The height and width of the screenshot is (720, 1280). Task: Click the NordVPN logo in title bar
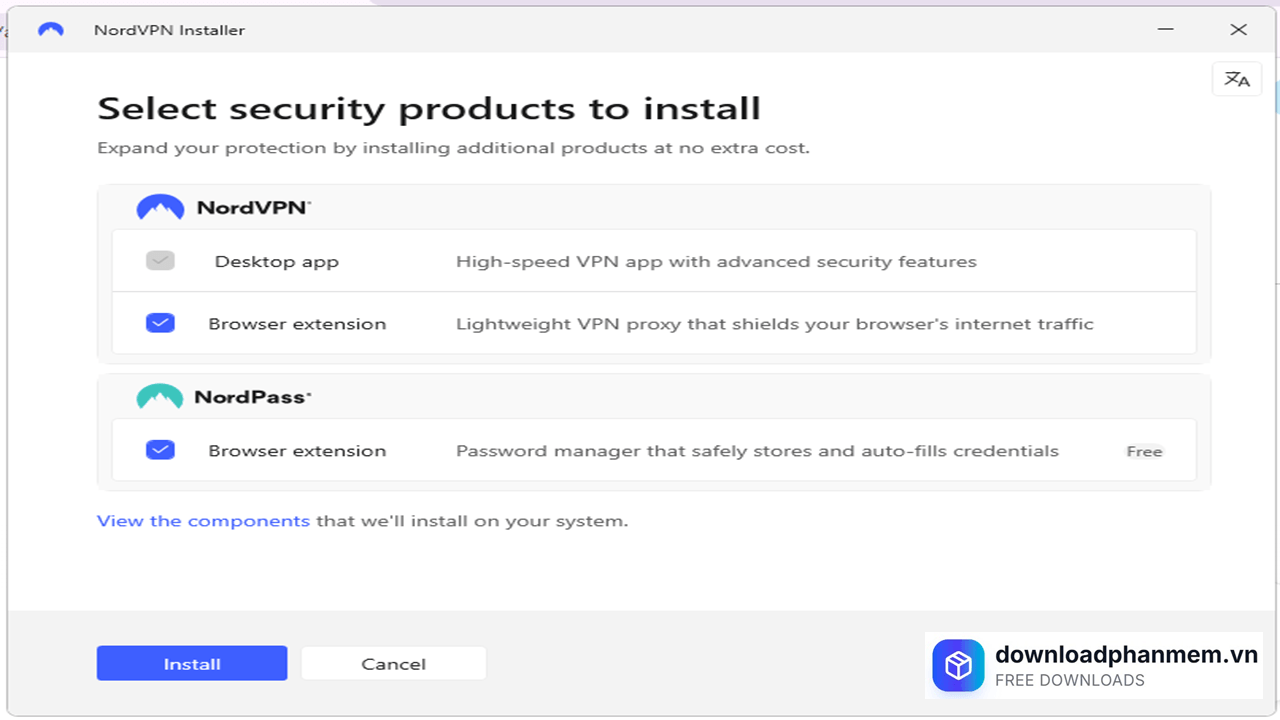coord(50,30)
